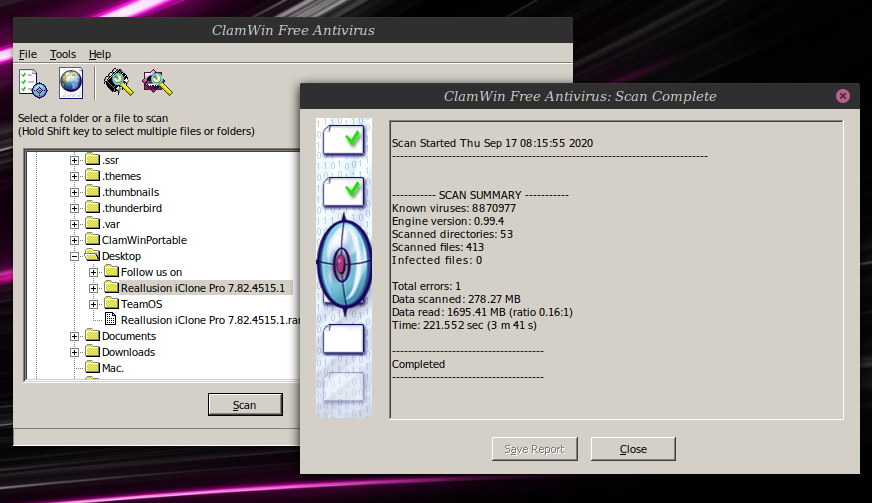Select the Reallusion iClone Pro 7.82.4515.1 folder
The height and width of the screenshot is (503, 872).
[x=202, y=288]
